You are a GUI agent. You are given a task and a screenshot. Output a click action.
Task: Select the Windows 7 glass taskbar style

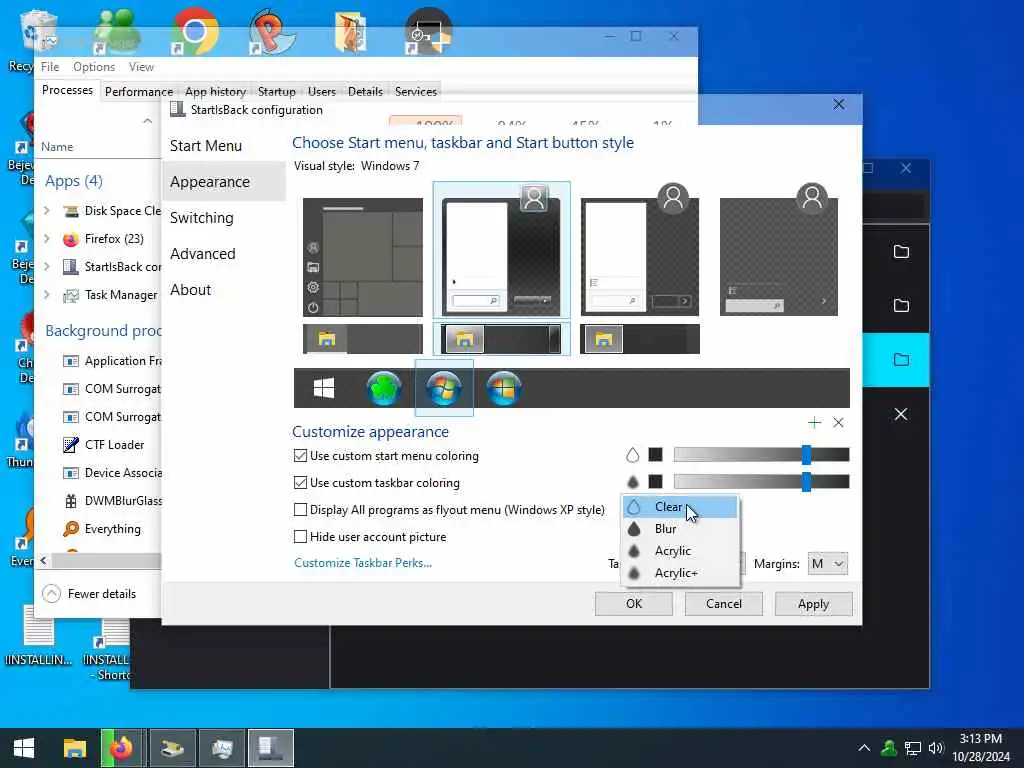coord(501,340)
